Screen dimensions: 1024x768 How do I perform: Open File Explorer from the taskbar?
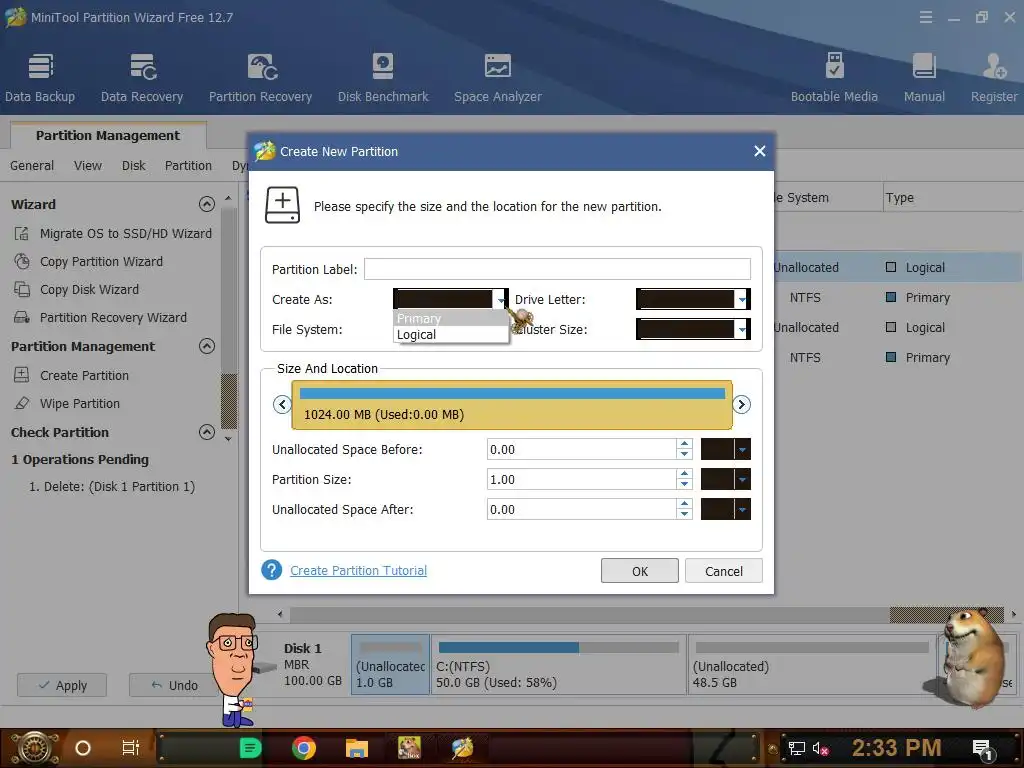pos(357,748)
